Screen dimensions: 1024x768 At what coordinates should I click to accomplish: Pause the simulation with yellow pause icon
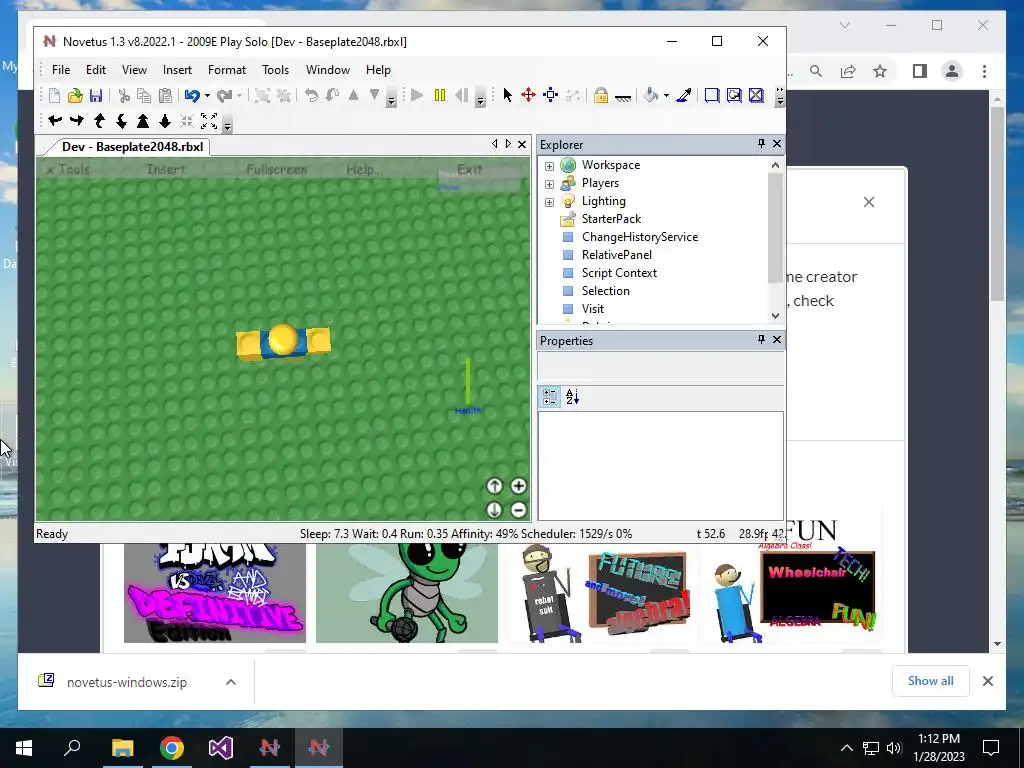[x=440, y=95]
